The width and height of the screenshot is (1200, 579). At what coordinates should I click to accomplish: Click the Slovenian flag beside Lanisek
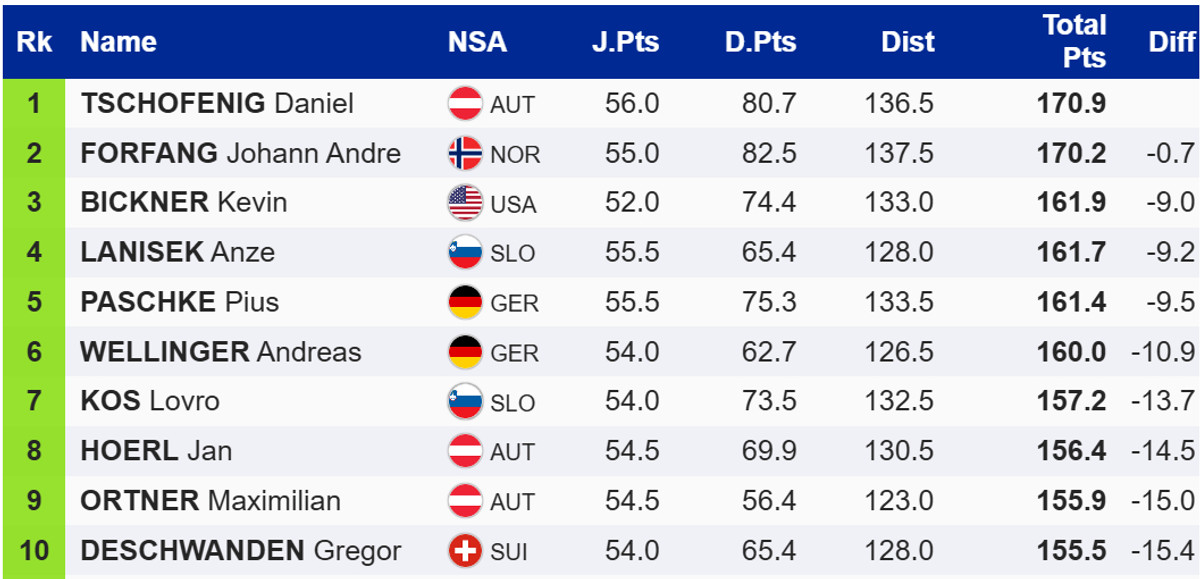tap(465, 253)
